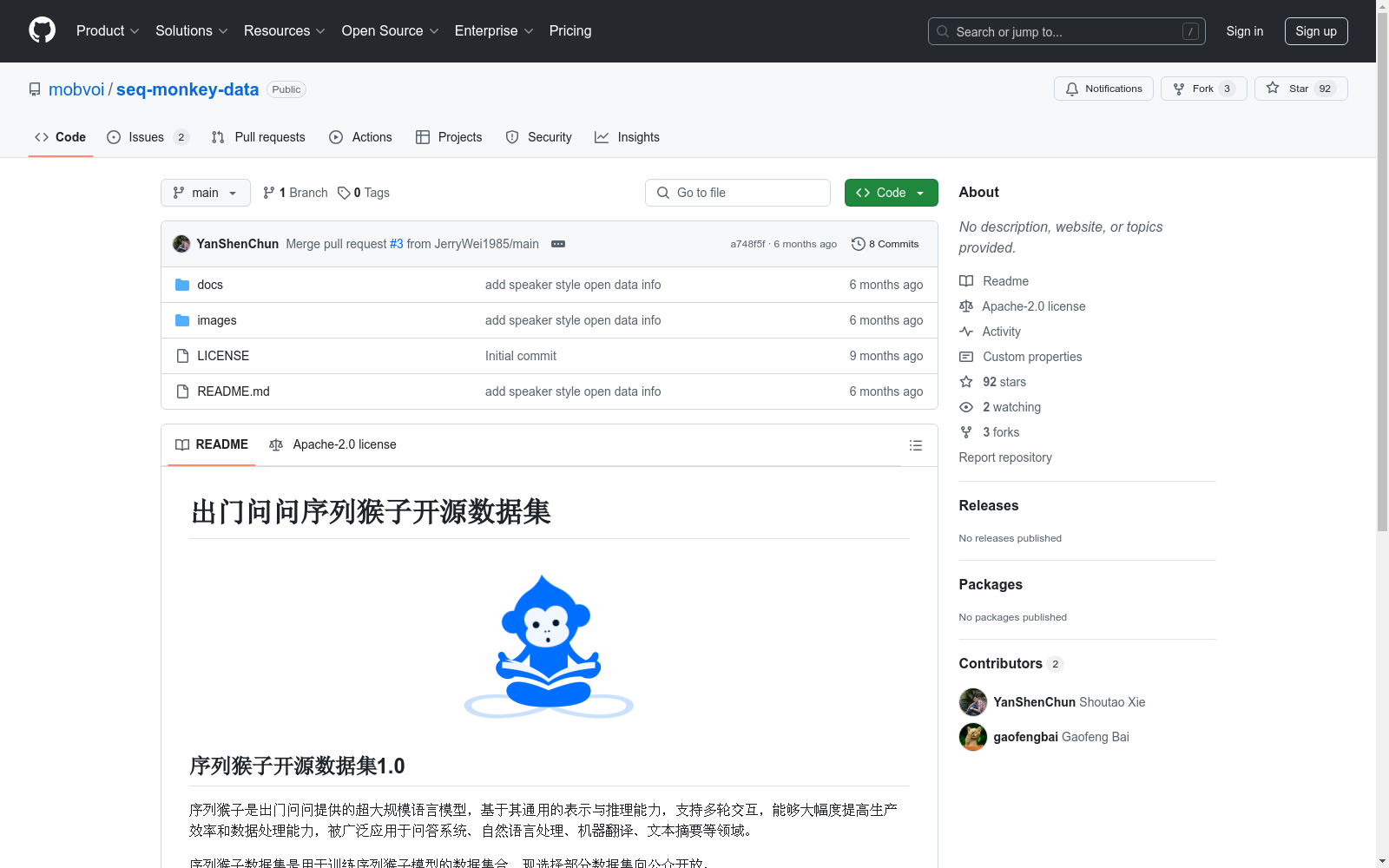Image resolution: width=1389 pixels, height=868 pixels.
Task: Open the README outline icon
Action: (915, 445)
